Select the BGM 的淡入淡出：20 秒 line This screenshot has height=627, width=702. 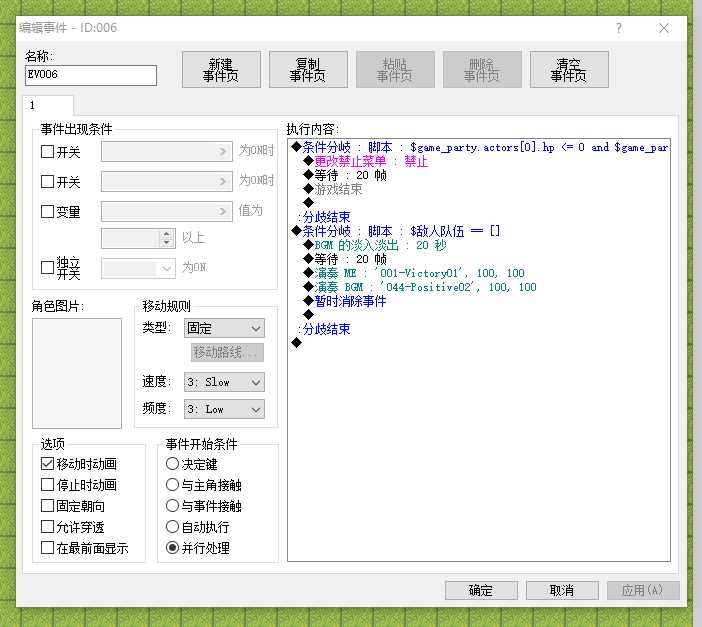click(x=375, y=245)
